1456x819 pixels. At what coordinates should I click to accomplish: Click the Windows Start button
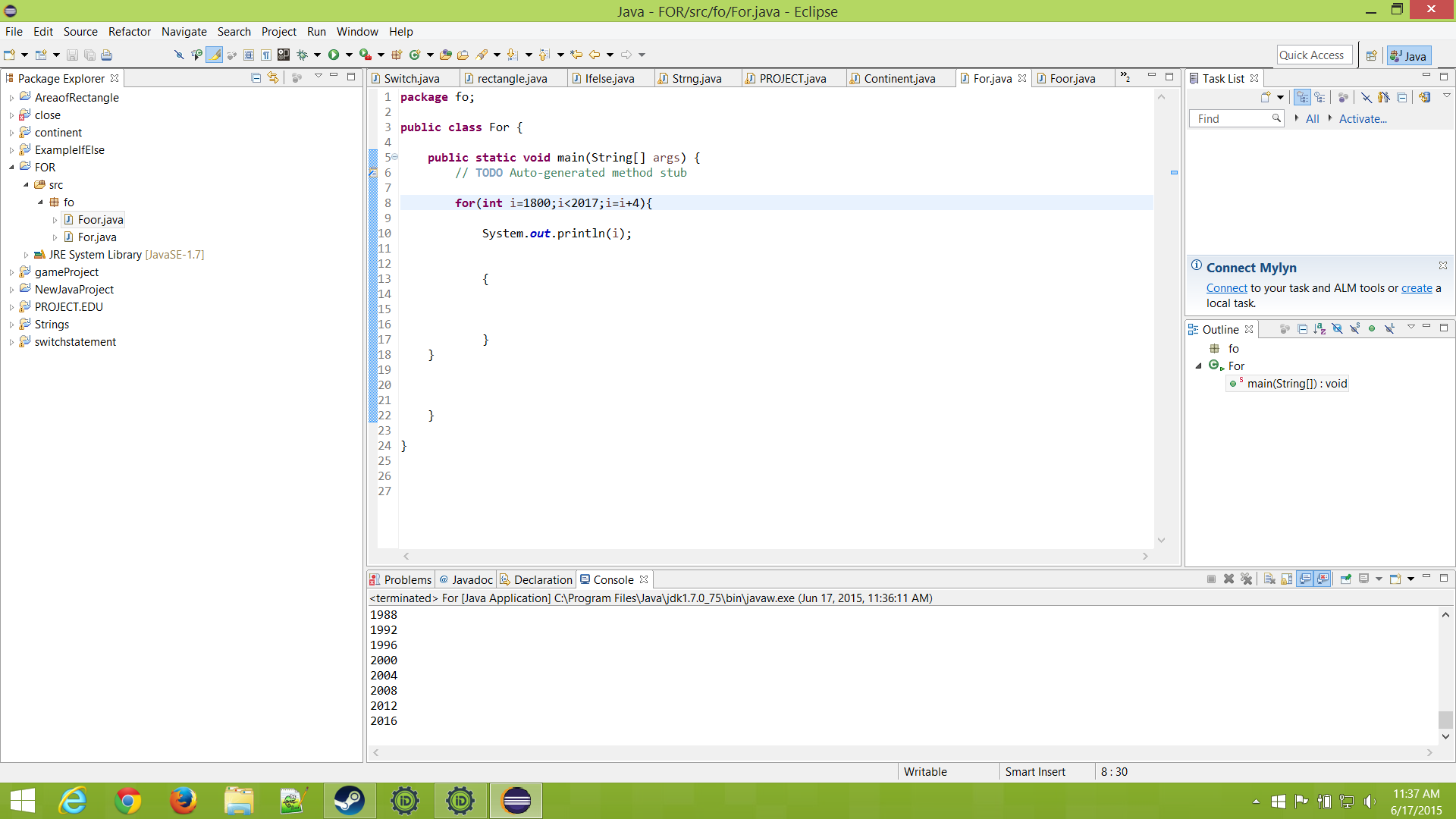[23, 801]
